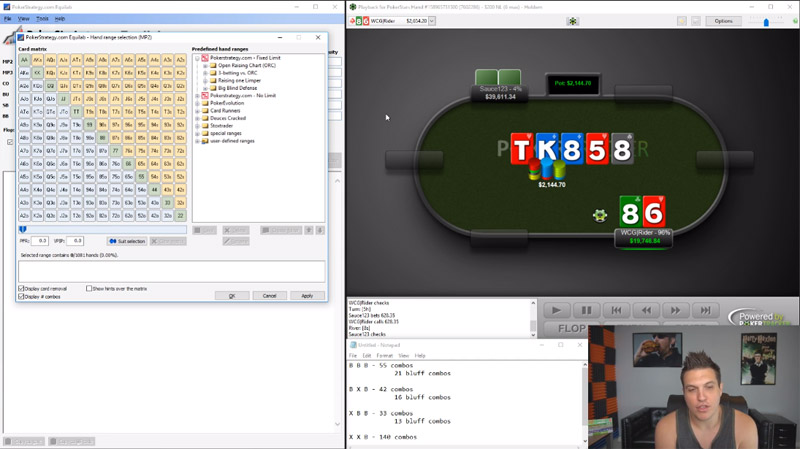Move predefined range up arrow
The height and width of the screenshot is (449, 800).
[309, 230]
